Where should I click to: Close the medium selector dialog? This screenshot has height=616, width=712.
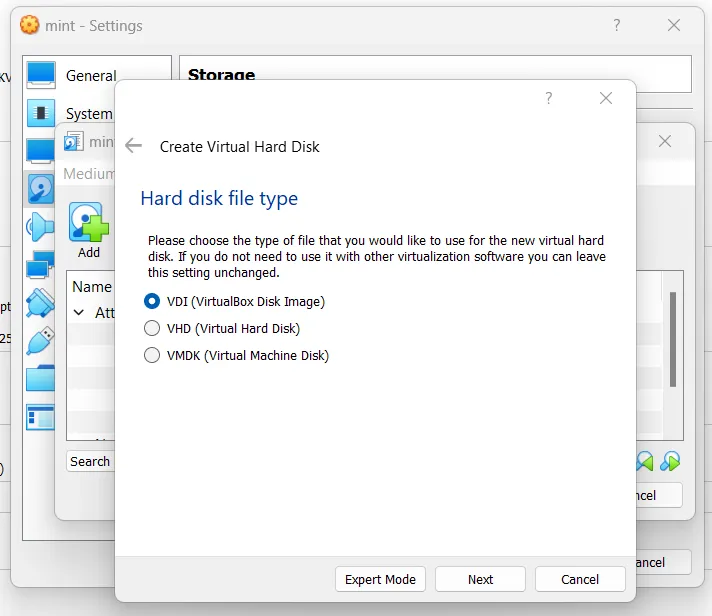(665, 141)
